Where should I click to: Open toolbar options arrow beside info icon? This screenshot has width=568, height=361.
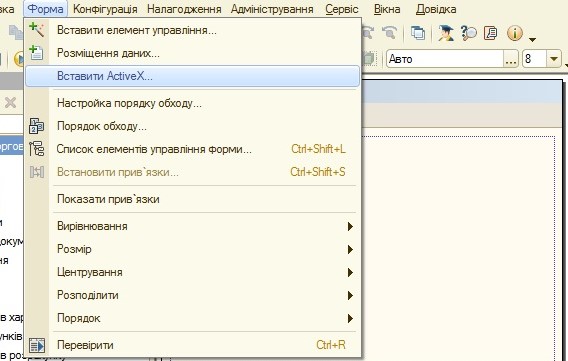(x=532, y=39)
